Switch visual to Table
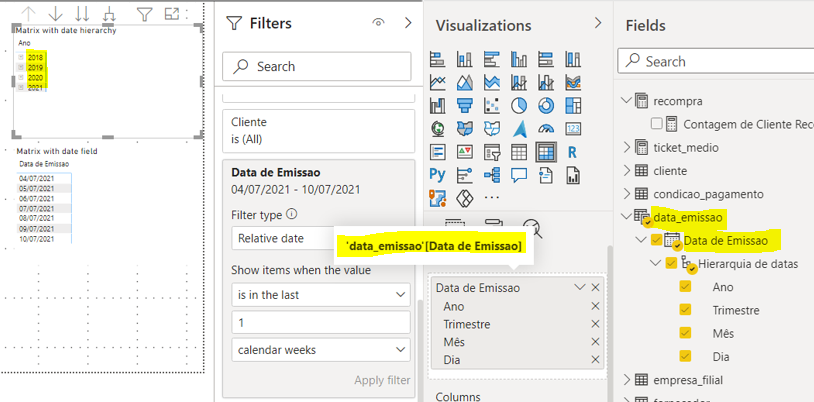Screen dimensions: 814x402 tap(519, 152)
